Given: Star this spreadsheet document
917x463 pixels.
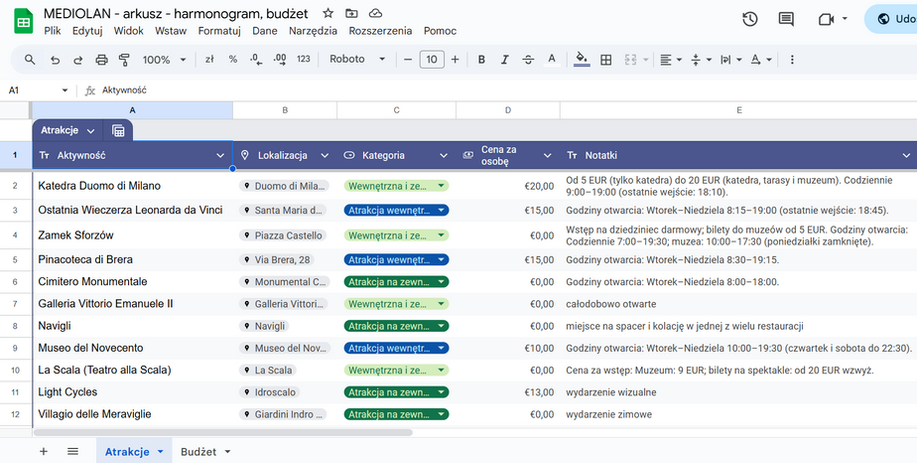Looking at the screenshot, I should 328,13.
